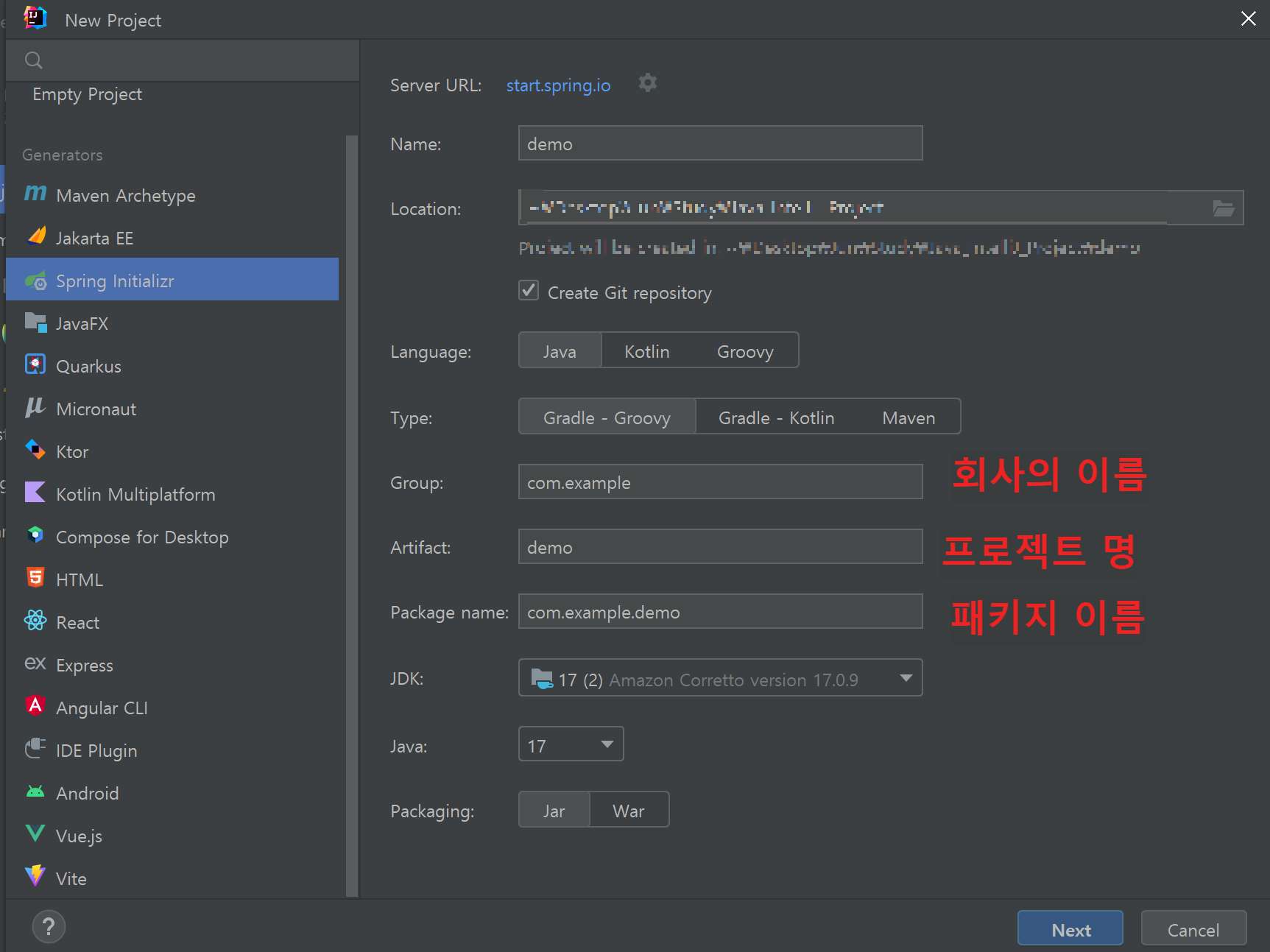The image size is (1270, 952).
Task: Click the Android robot icon
Action: pos(35,791)
